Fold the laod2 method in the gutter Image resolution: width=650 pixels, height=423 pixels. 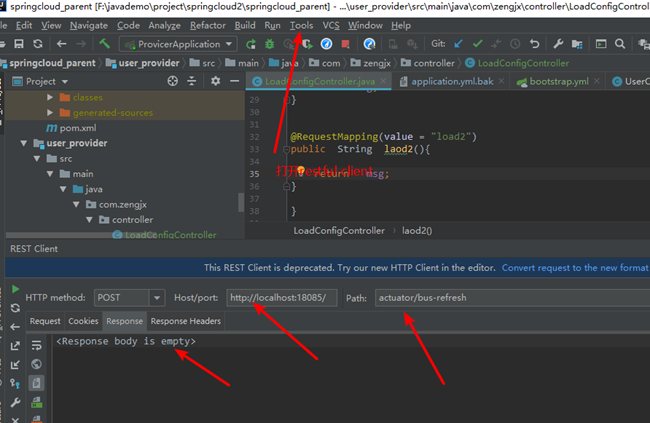pyautogui.click(x=286, y=149)
